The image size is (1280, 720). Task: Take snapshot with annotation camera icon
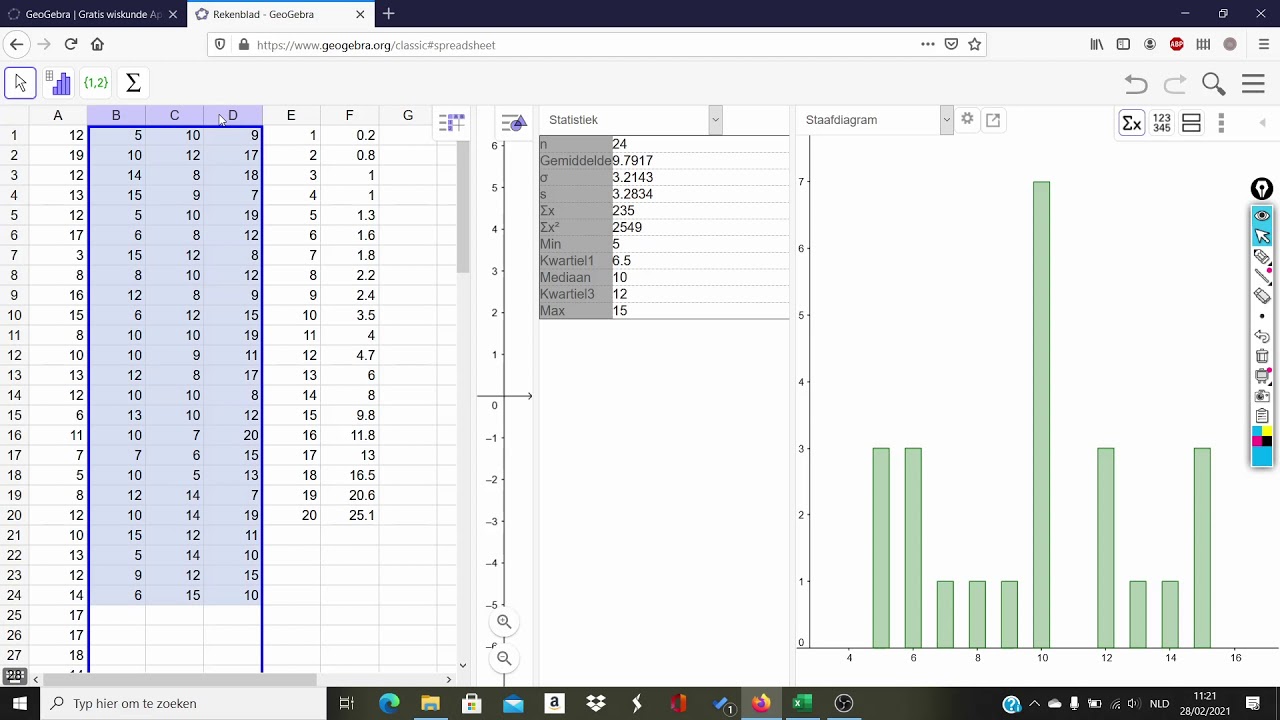[1262, 396]
